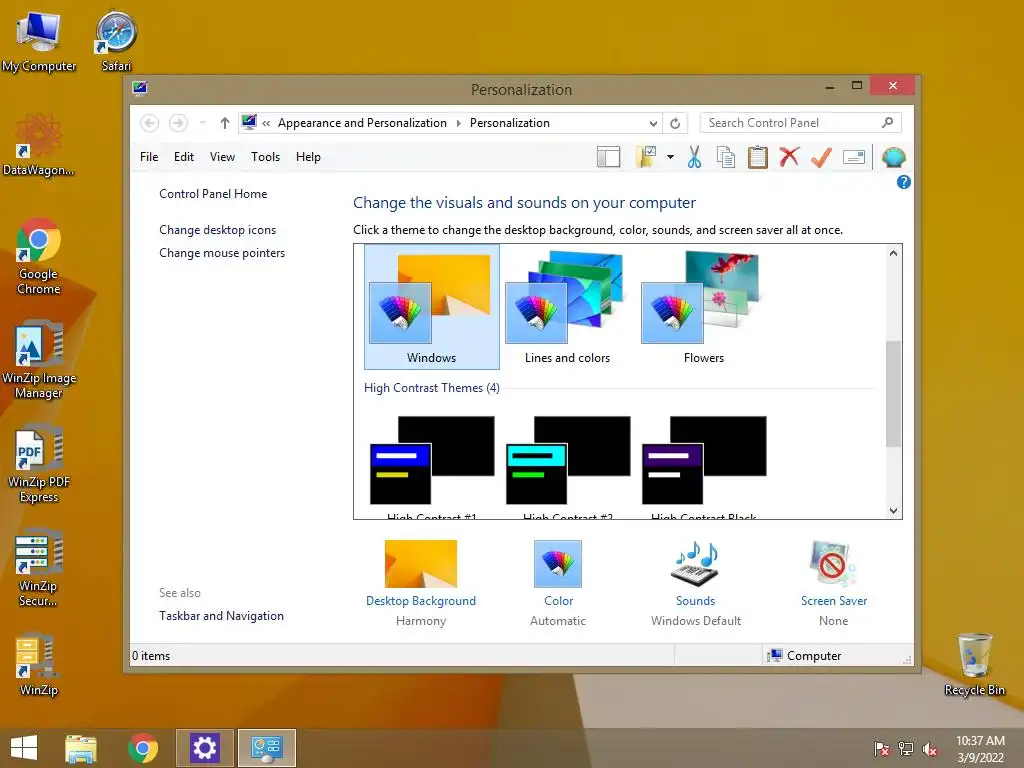Expand the address bar history dropdown
Viewport: 1024px width, 768px height.
point(653,123)
